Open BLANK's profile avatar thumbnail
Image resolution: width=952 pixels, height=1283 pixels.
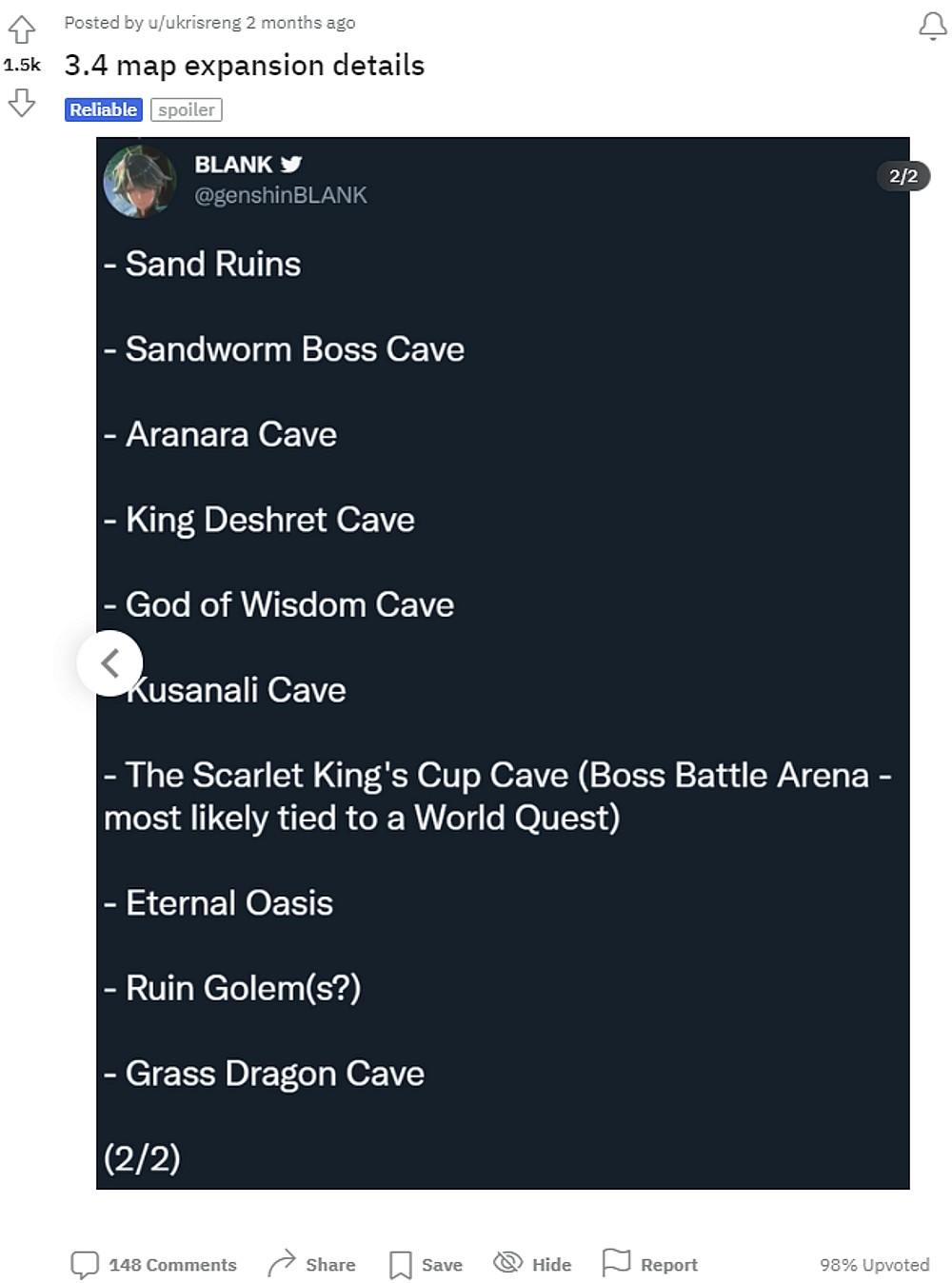pyautogui.click(x=140, y=181)
